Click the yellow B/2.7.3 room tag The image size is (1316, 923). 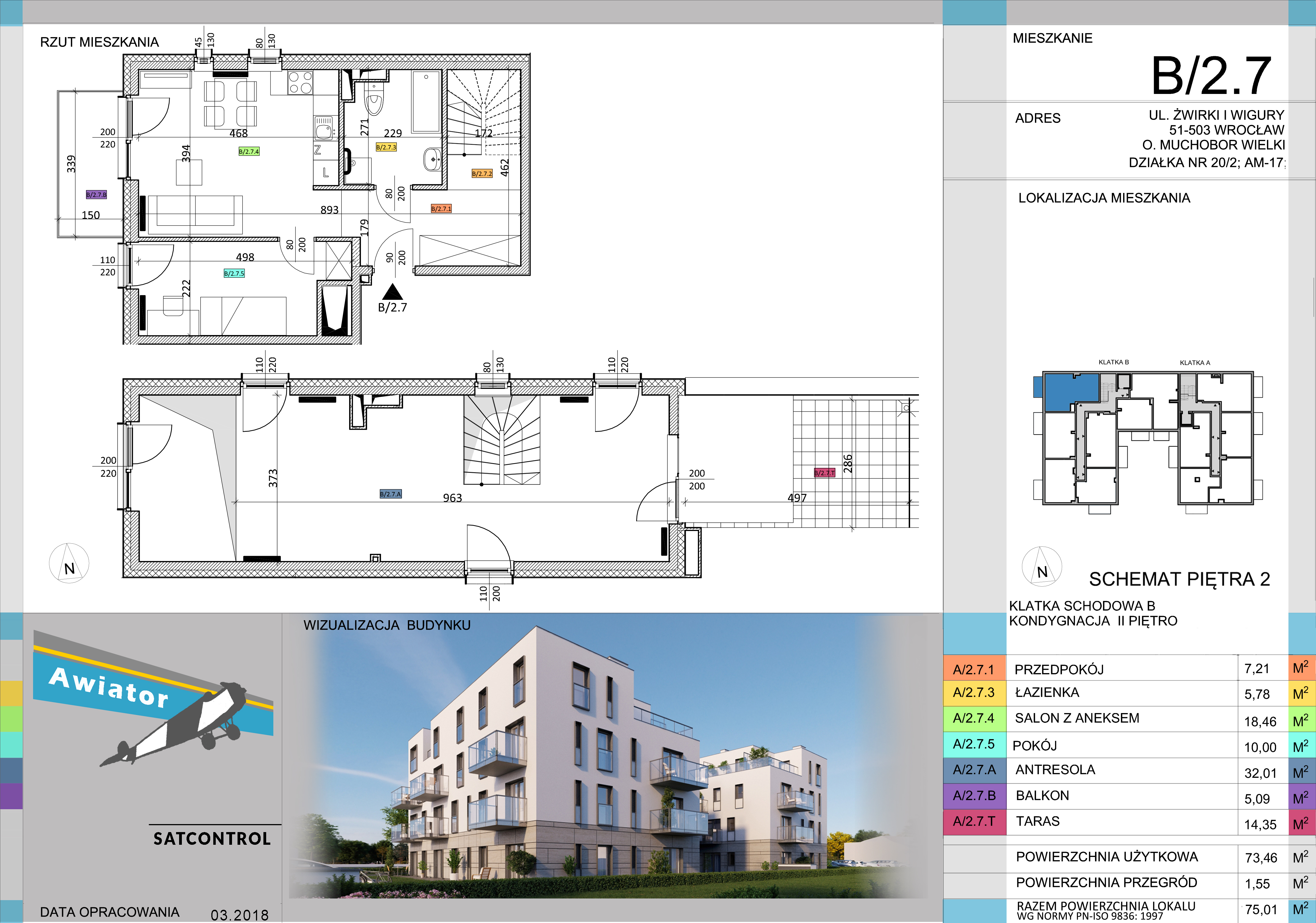point(386,147)
